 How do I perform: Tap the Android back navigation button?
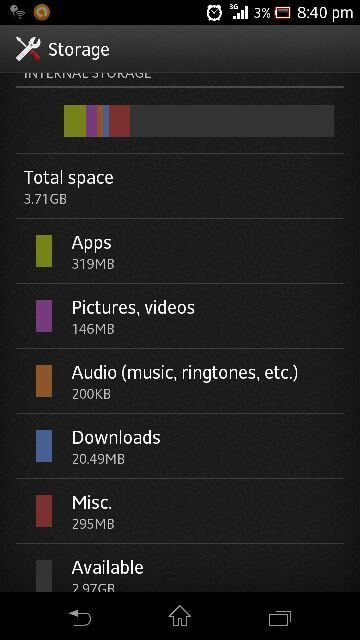coord(80,618)
